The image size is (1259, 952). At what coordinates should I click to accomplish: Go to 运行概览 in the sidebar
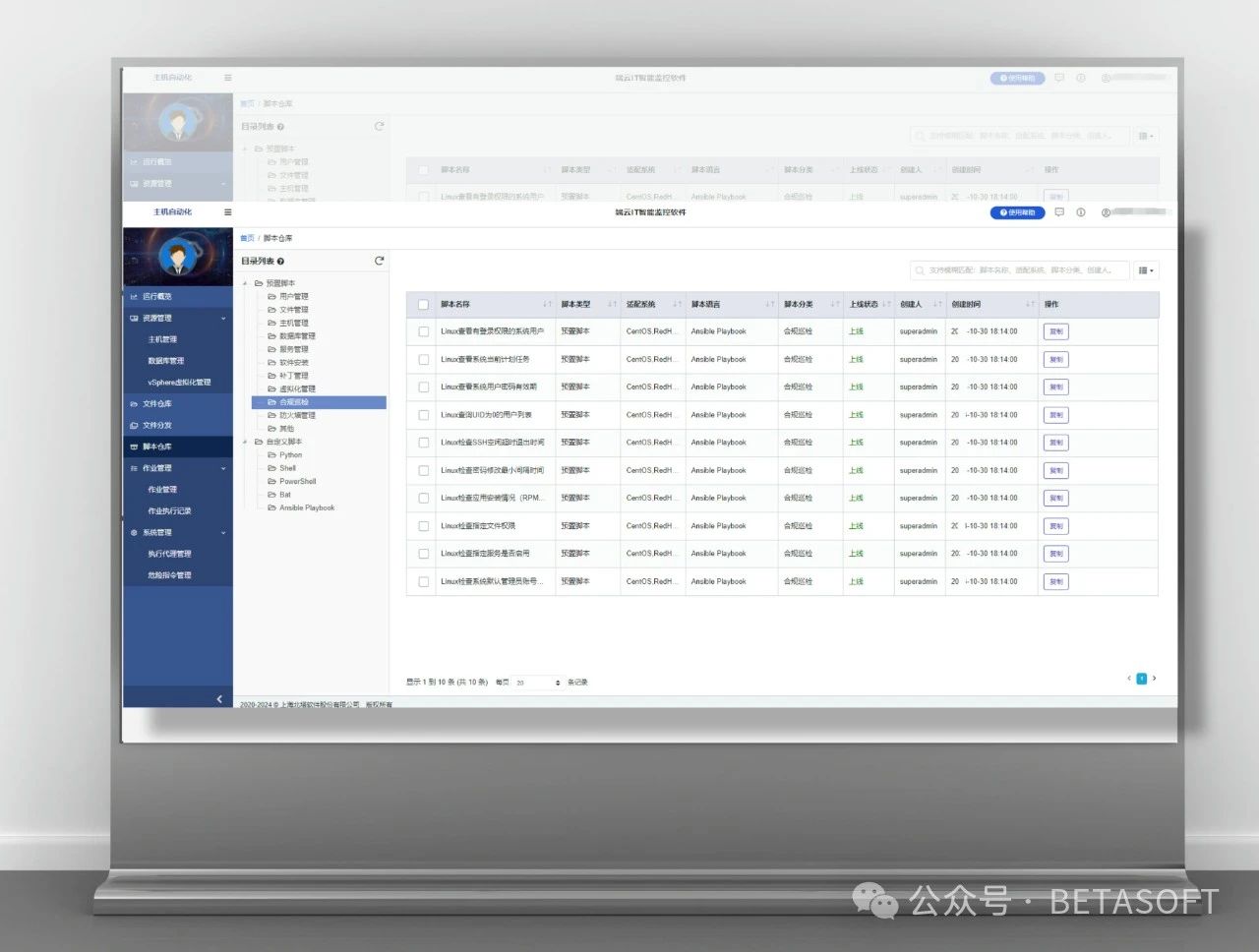[x=157, y=296]
